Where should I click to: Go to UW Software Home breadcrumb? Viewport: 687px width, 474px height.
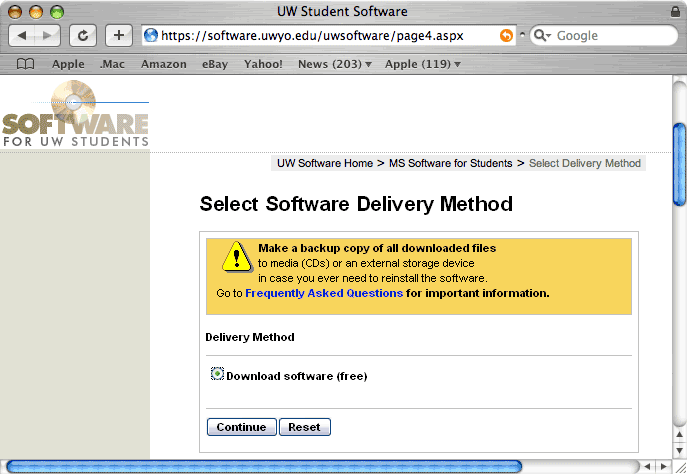[x=325, y=163]
